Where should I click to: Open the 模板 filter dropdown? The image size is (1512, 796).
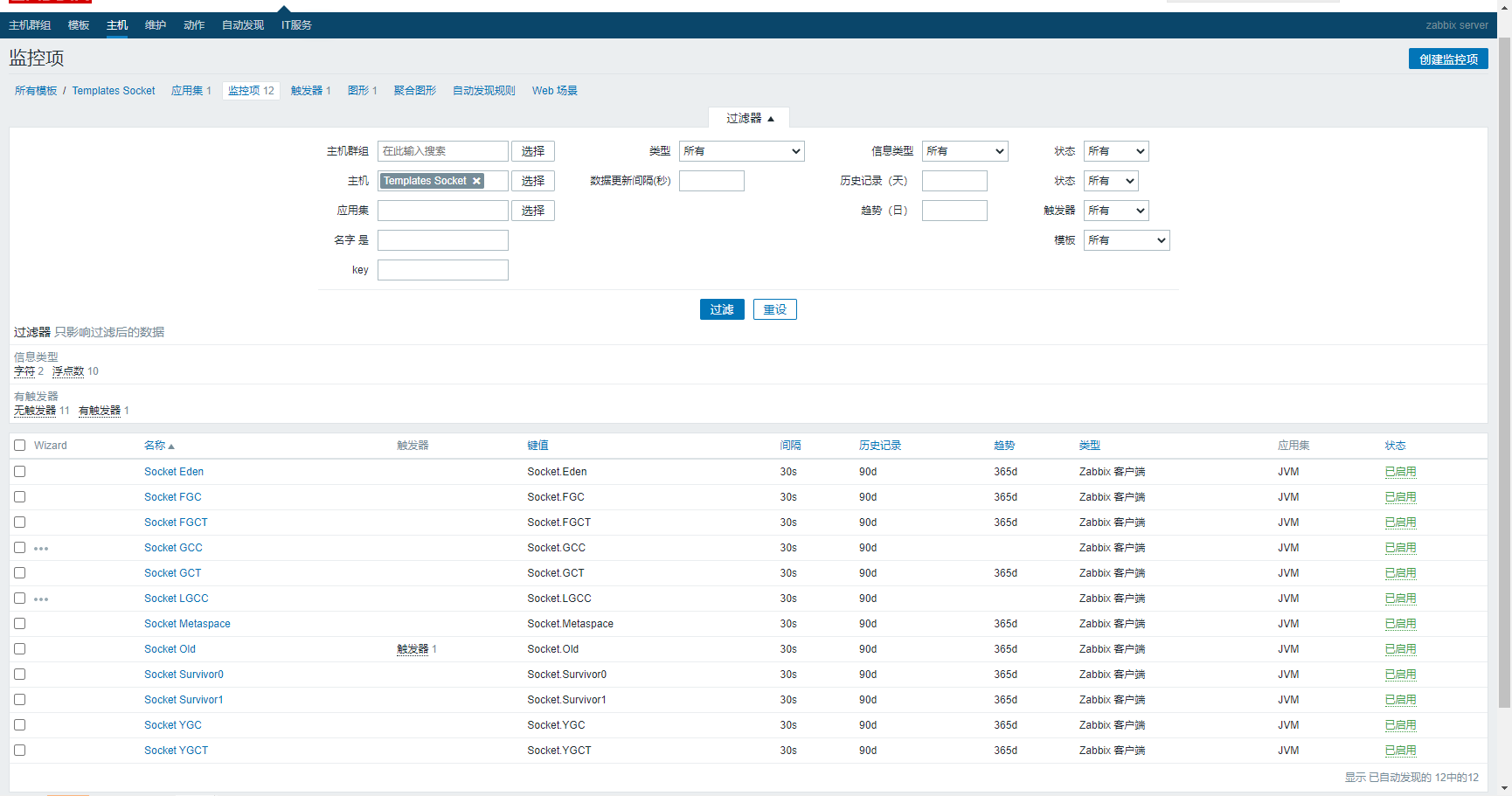pyautogui.click(x=1127, y=240)
